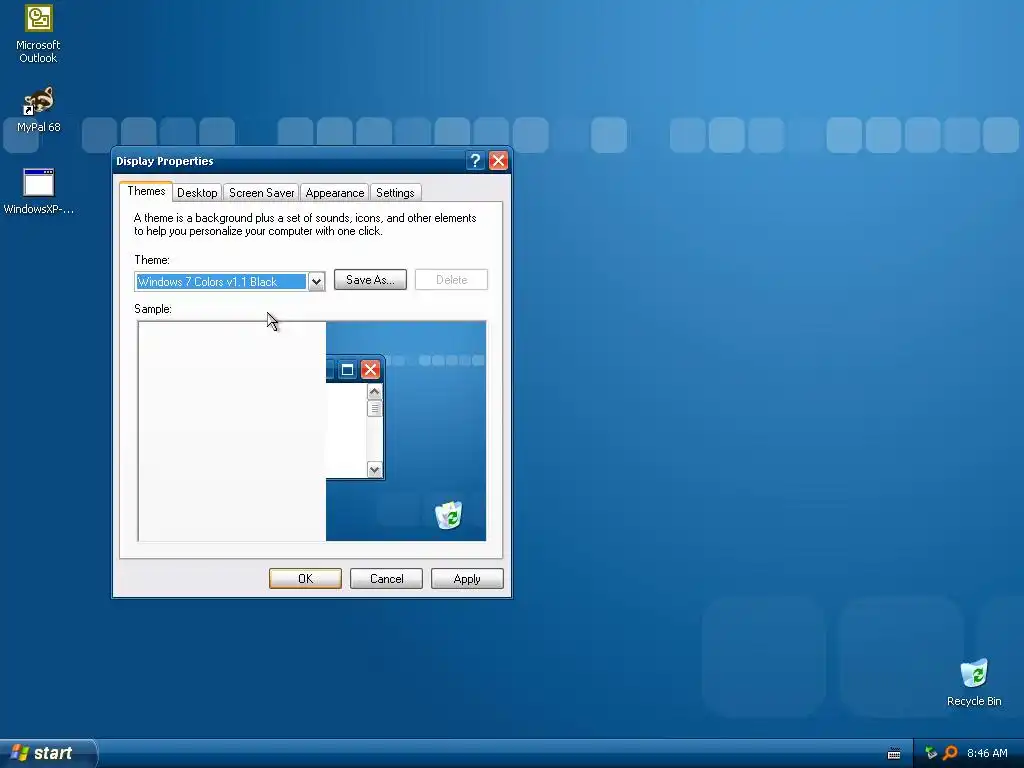Cancel the Display Properties dialog
Image resolution: width=1024 pixels, height=768 pixels.
tap(386, 579)
